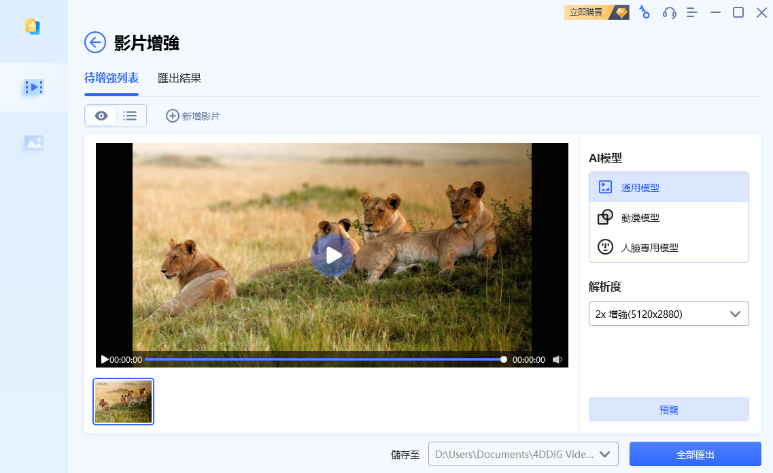
Task: Select 動漫模型 AI model
Action: [x=668, y=218]
